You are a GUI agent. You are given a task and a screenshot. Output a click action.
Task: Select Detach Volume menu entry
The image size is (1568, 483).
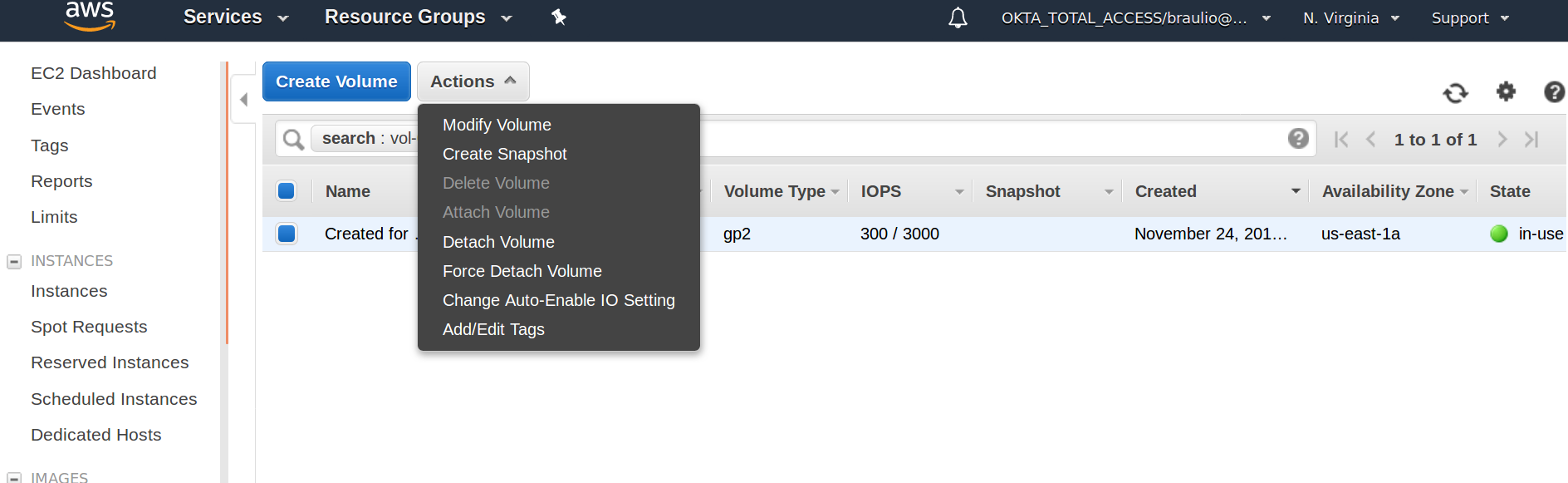(x=498, y=242)
